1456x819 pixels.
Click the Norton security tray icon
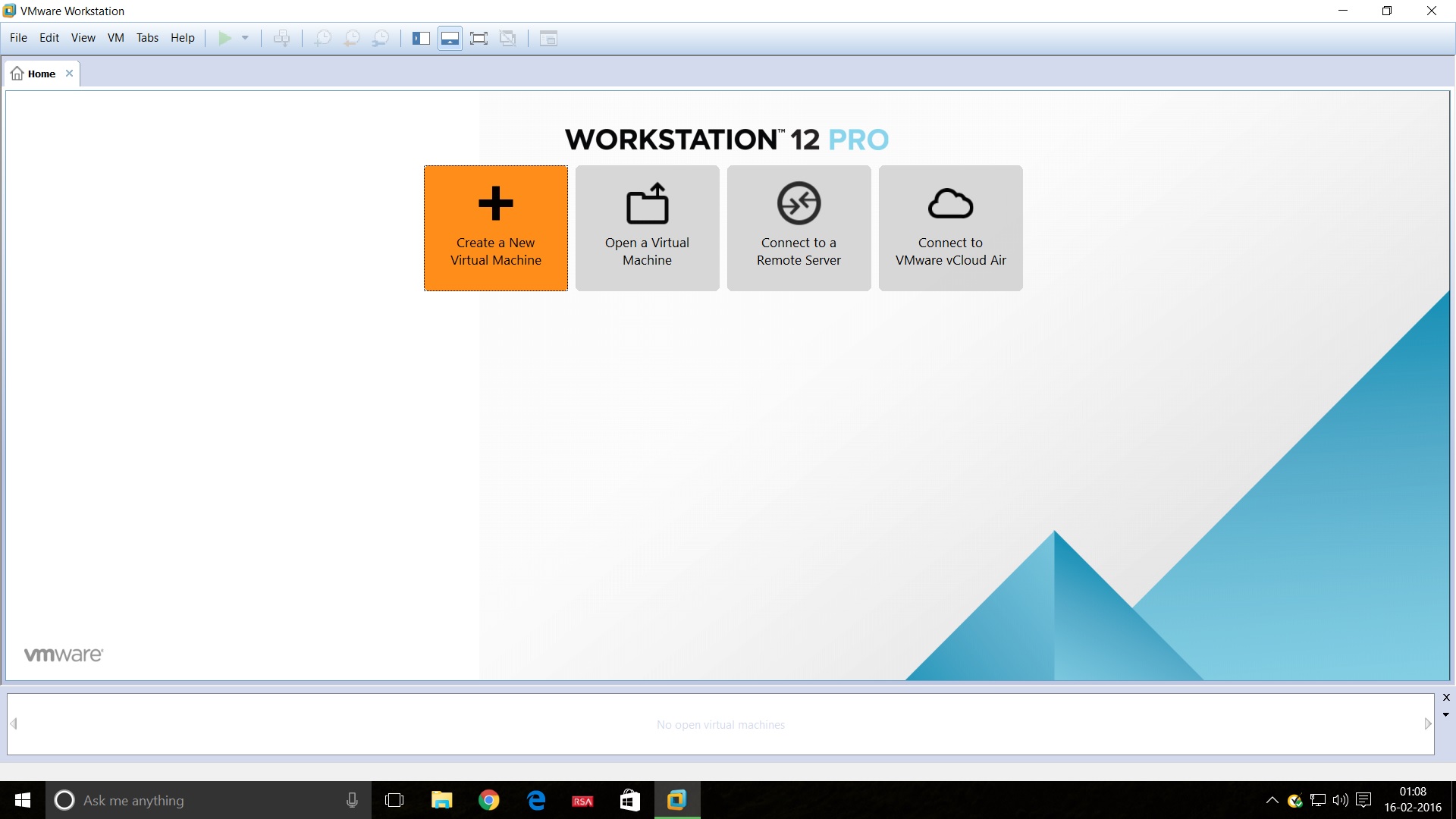click(1295, 800)
